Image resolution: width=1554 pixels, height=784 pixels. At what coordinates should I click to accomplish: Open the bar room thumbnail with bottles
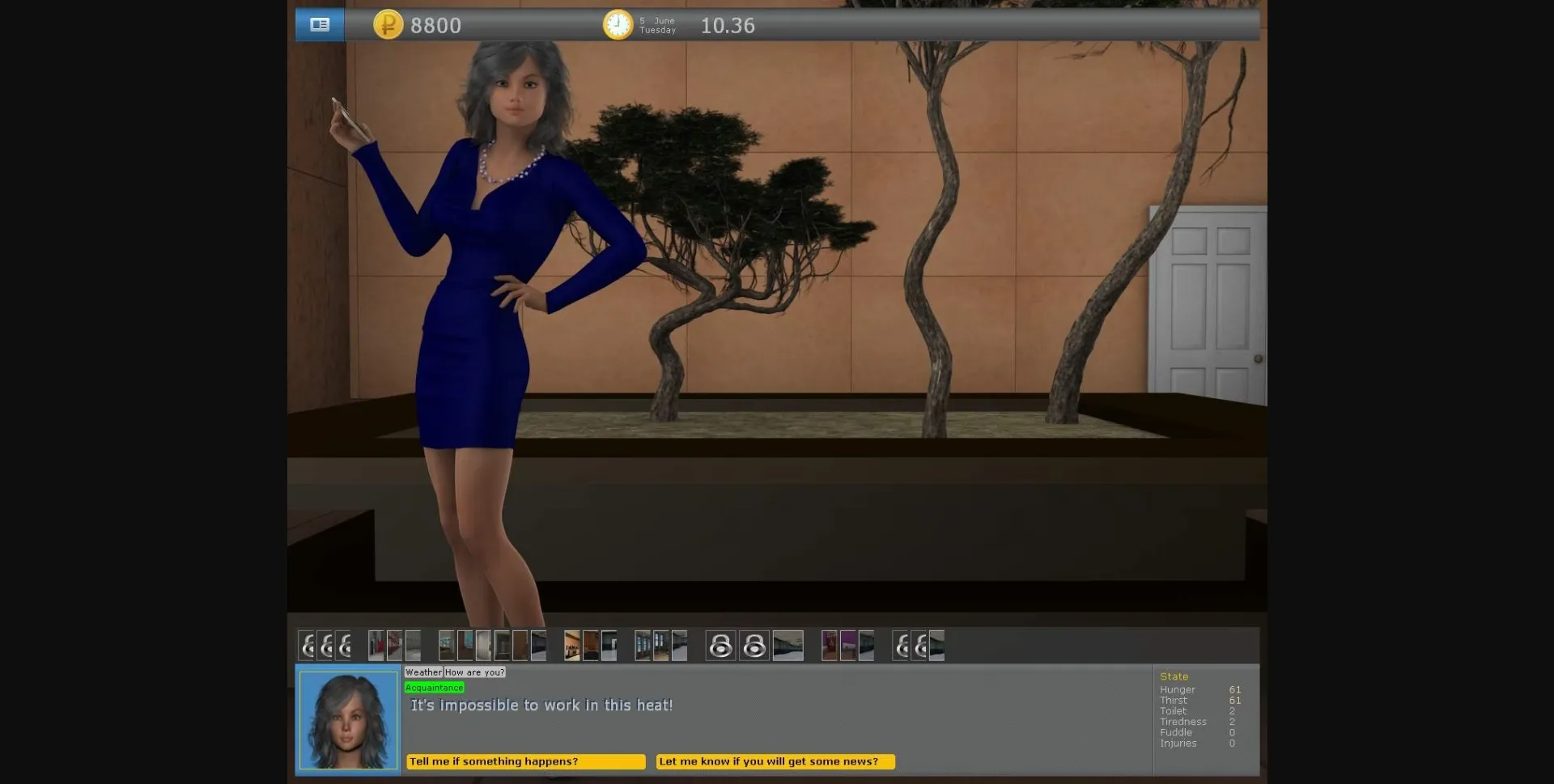point(572,646)
